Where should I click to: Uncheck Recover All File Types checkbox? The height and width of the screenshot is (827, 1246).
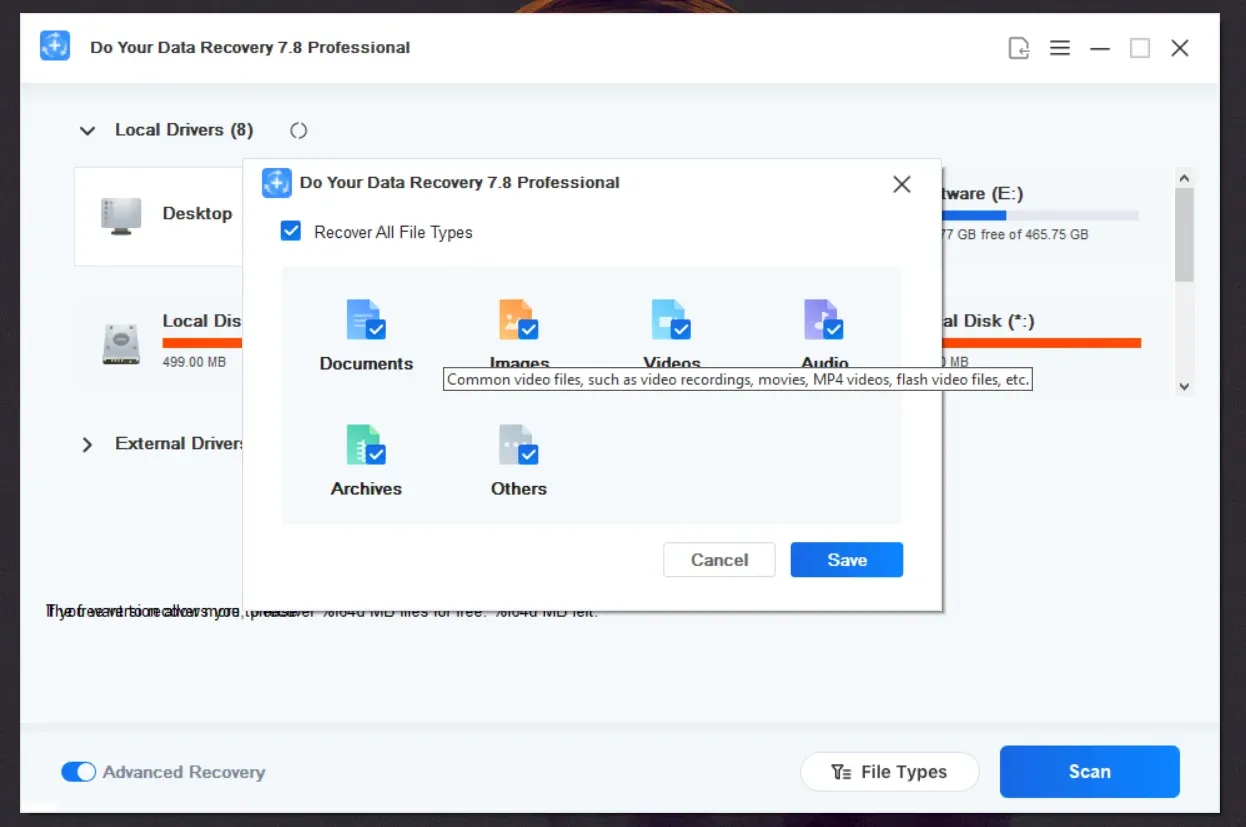tap(291, 232)
